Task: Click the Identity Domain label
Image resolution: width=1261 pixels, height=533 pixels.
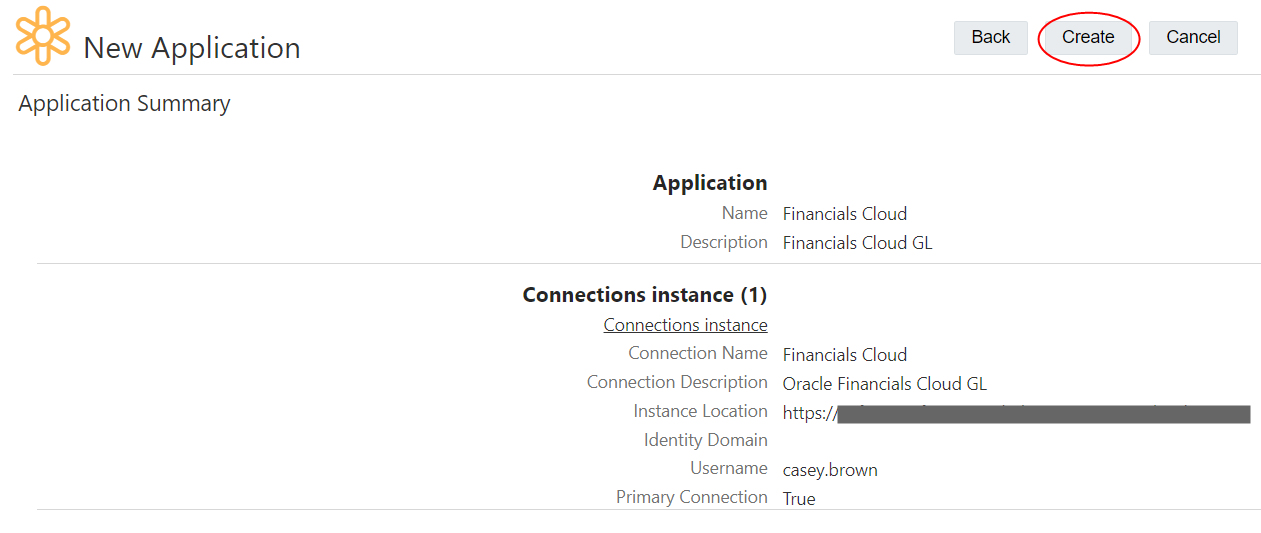Action: [706, 440]
